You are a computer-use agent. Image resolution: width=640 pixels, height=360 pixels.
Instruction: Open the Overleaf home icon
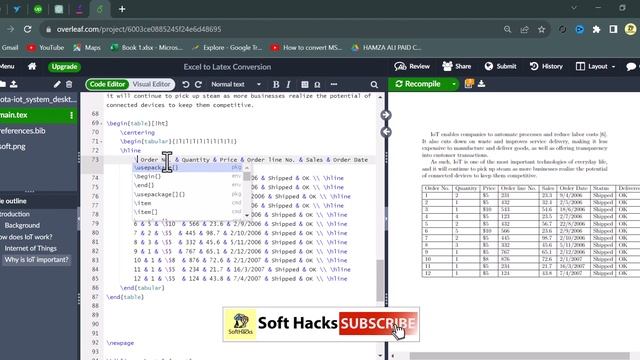(x=32, y=67)
